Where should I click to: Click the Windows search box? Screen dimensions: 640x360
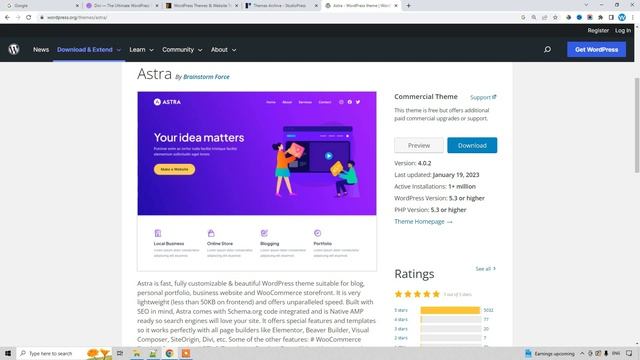[64, 353]
